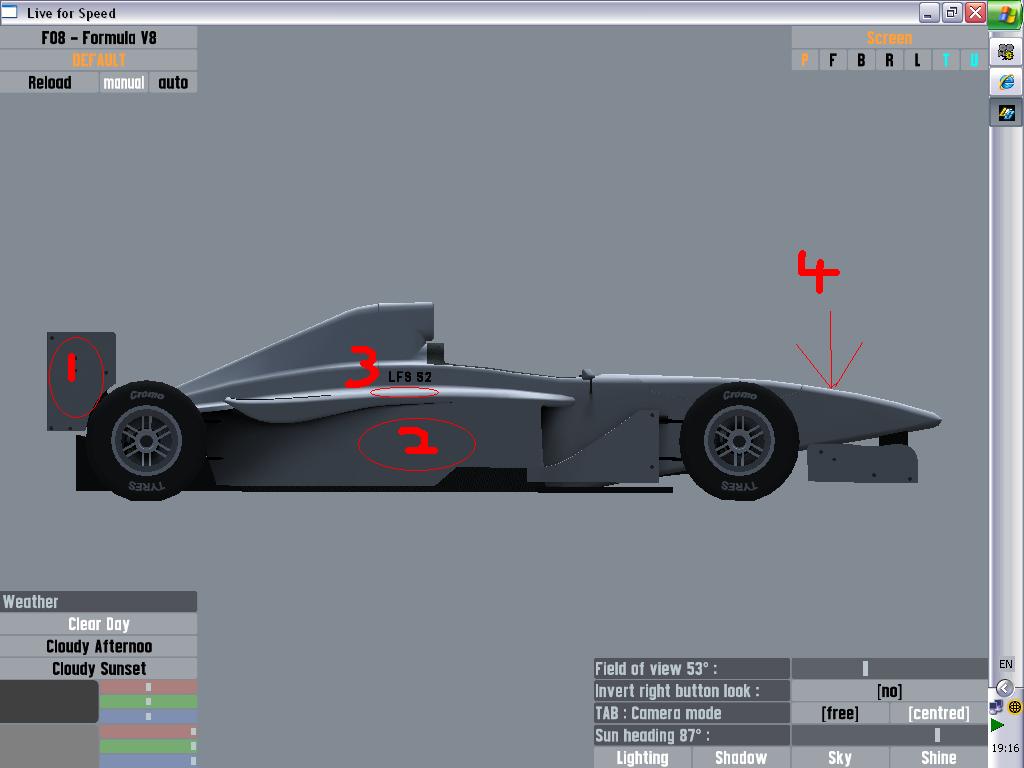Click the F08 - Formula V8 car selector
This screenshot has height=768, width=1024.
[x=99, y=38]
